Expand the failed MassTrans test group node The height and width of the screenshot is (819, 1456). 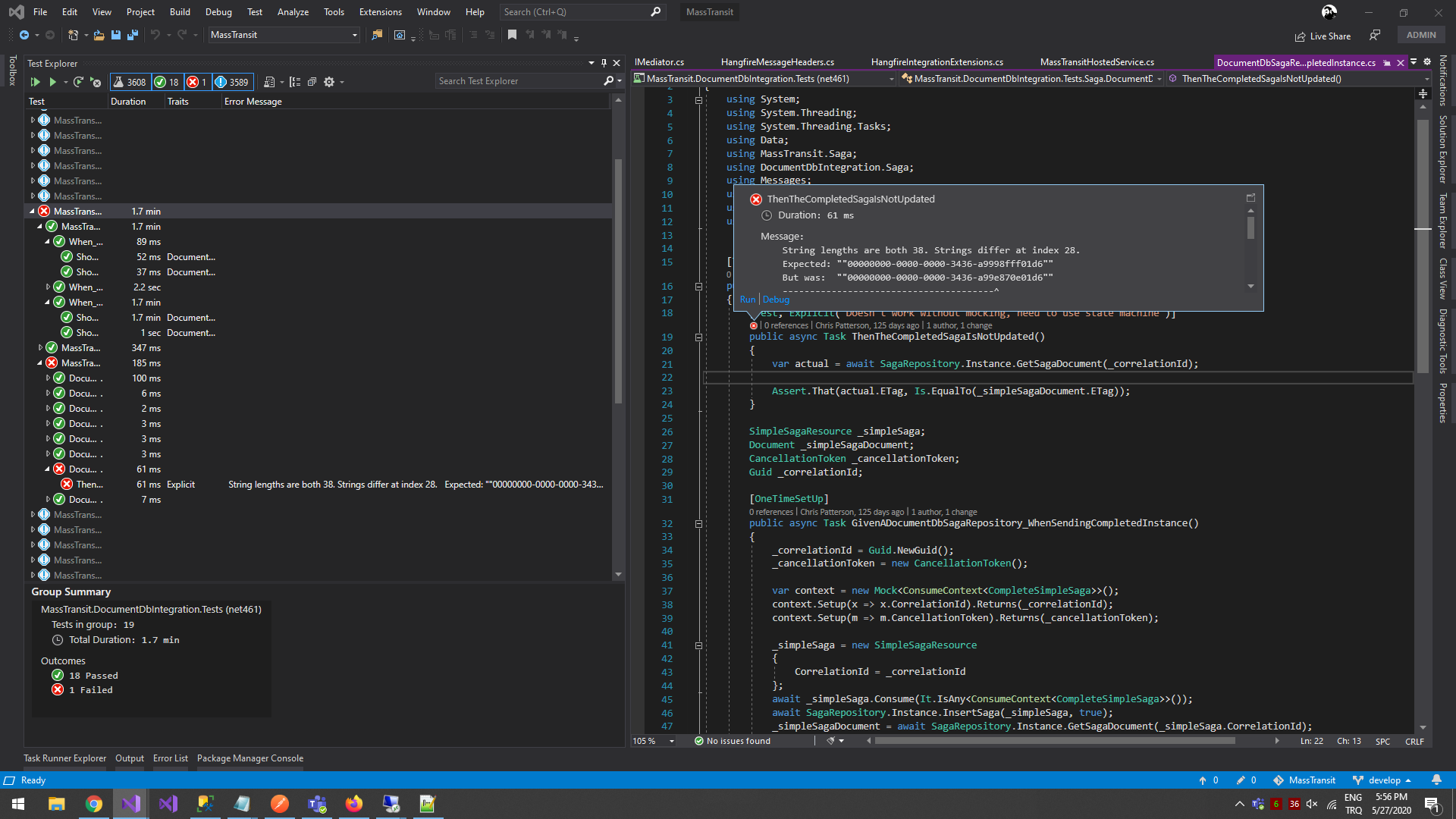point(32,211)
